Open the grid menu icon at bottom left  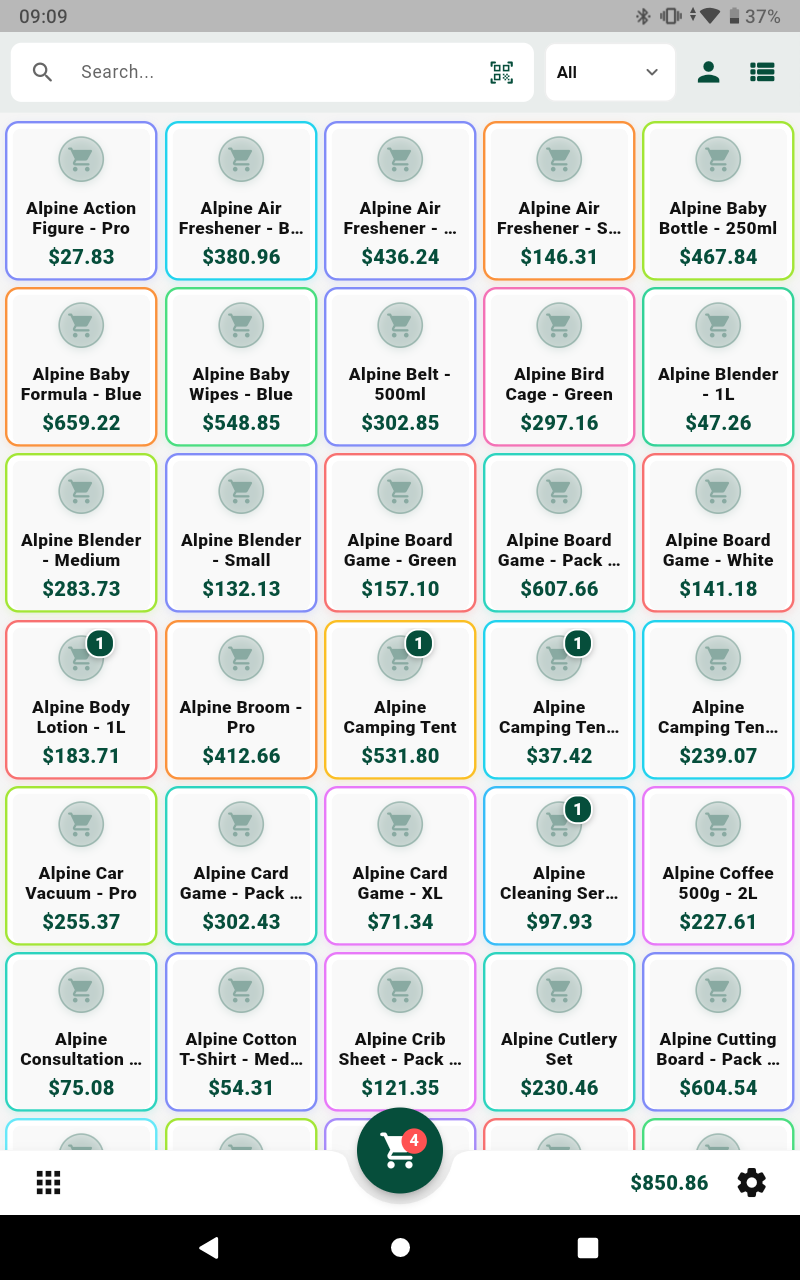pos(48,1183)
